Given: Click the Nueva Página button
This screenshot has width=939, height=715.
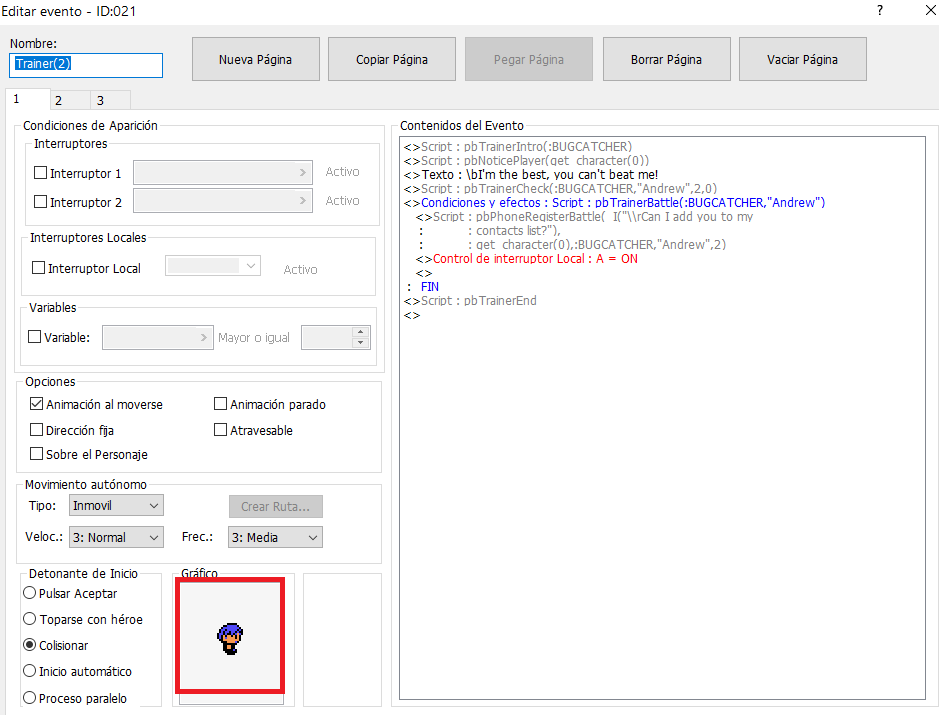Looking at the screenshot, I should 255,59.
